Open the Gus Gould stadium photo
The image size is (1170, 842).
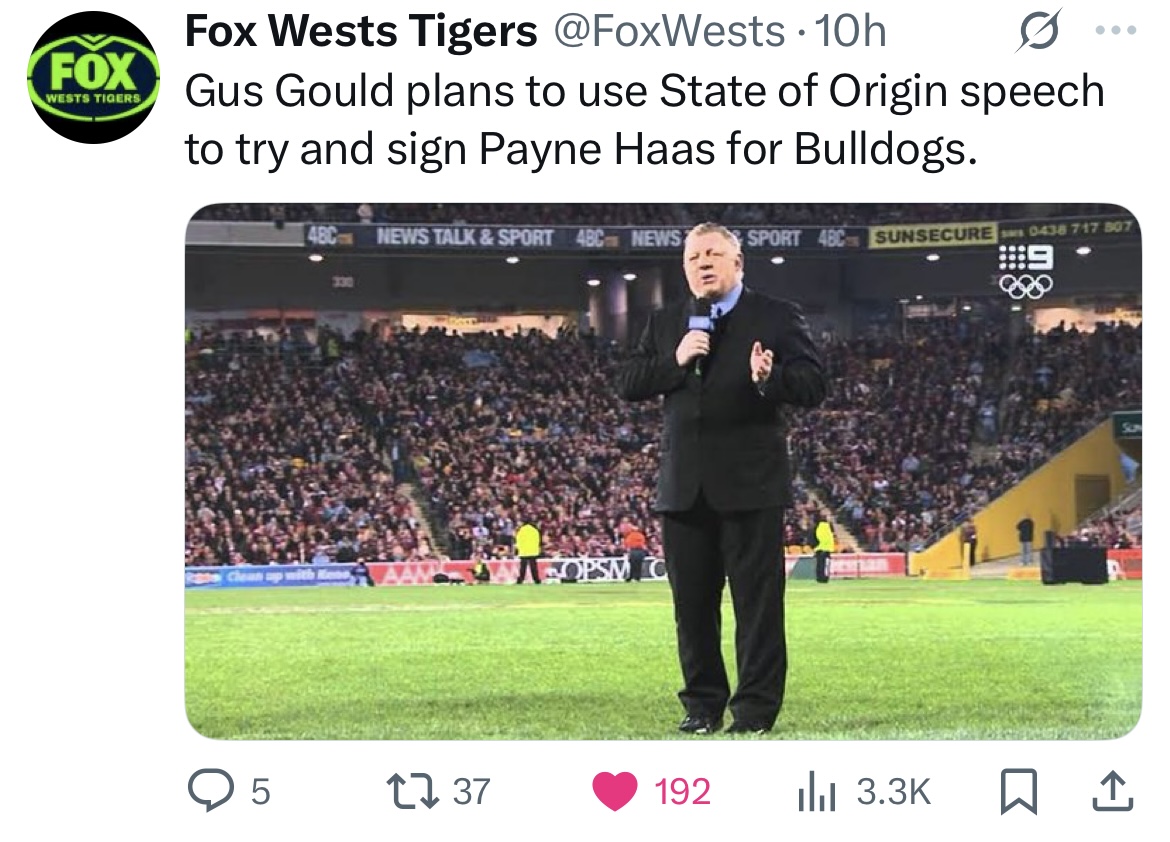click(x=663, y=471)
